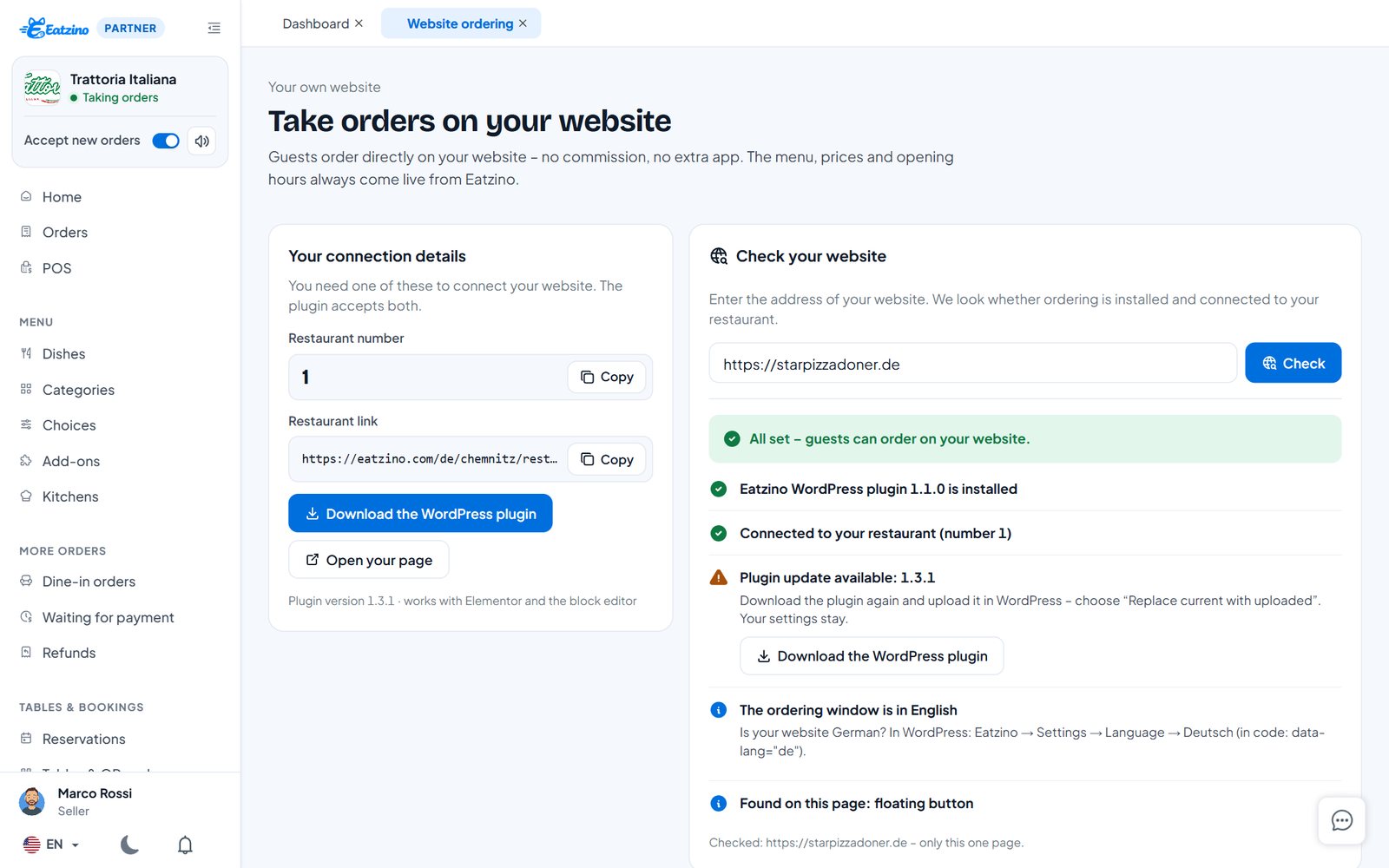This screenshot has height=868, width=1389.
Task: Toggle dark mode moon icon
Action: click(x=129, y=845)
